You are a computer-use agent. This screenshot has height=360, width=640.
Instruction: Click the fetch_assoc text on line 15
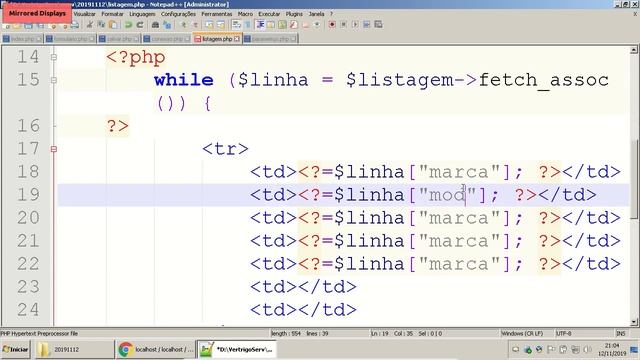point(543,80)
